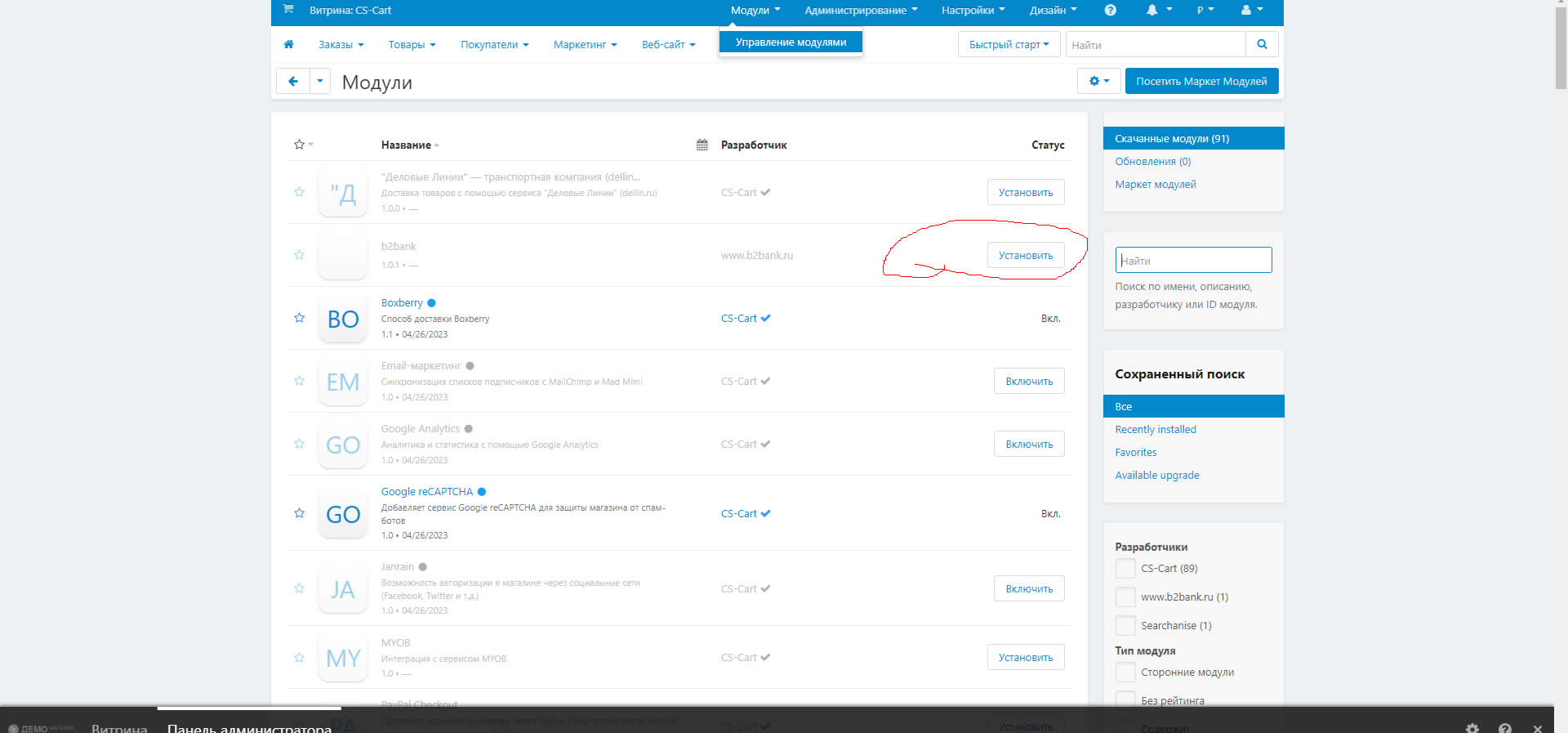Viewport: 1568px width, 733px height.
Task: Click the back arrow button beside Модули
Action: pyautogui.click(x=293, y=81)
